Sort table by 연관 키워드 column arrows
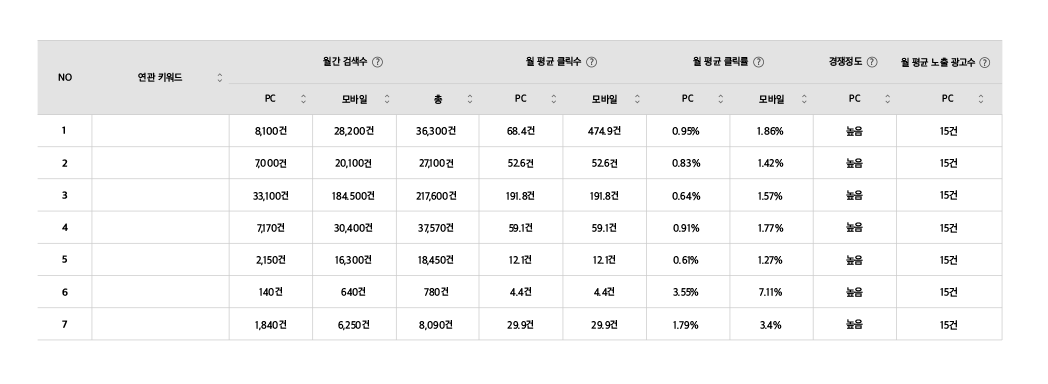 click(219, 78)
